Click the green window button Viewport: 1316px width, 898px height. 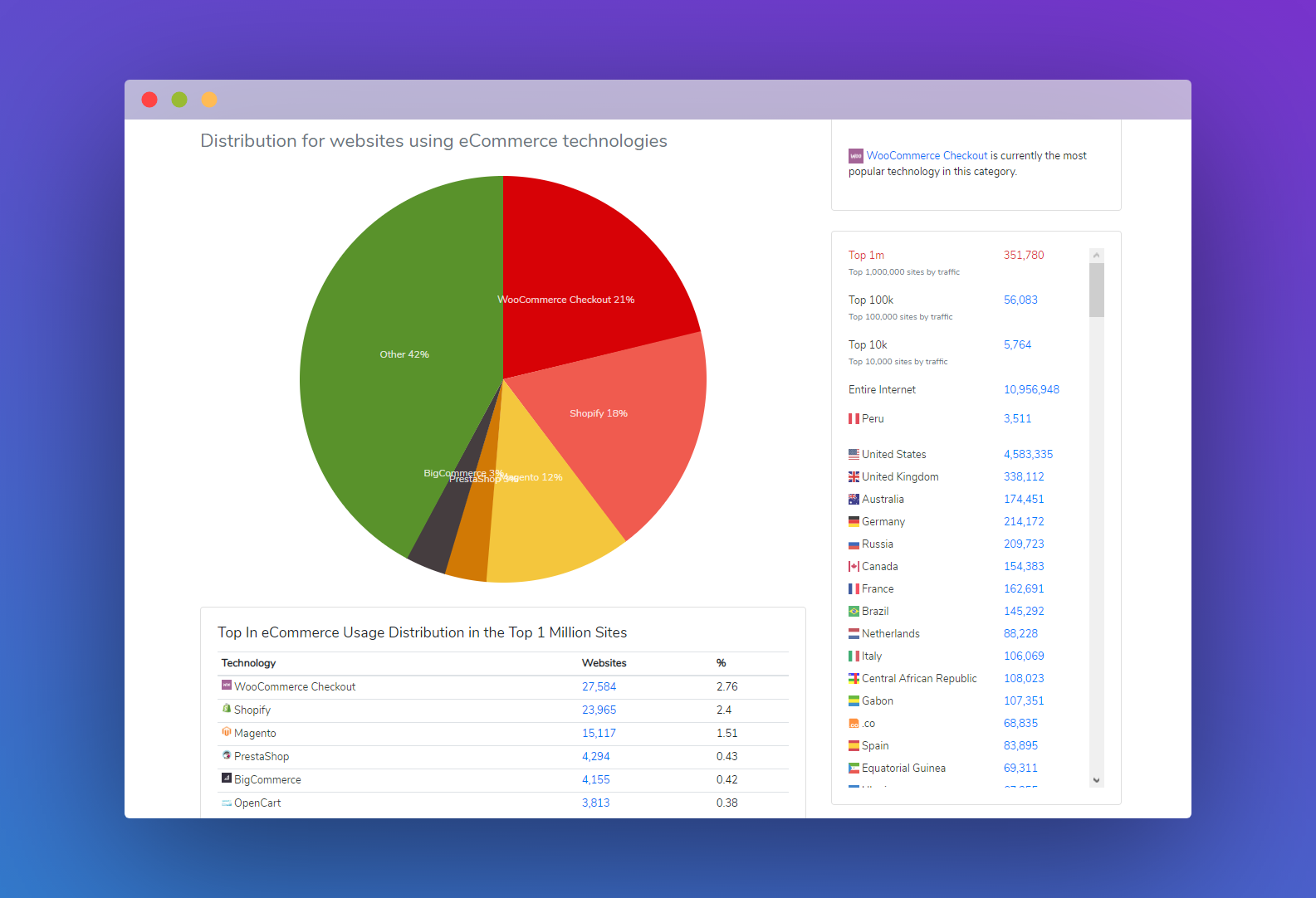179,100
